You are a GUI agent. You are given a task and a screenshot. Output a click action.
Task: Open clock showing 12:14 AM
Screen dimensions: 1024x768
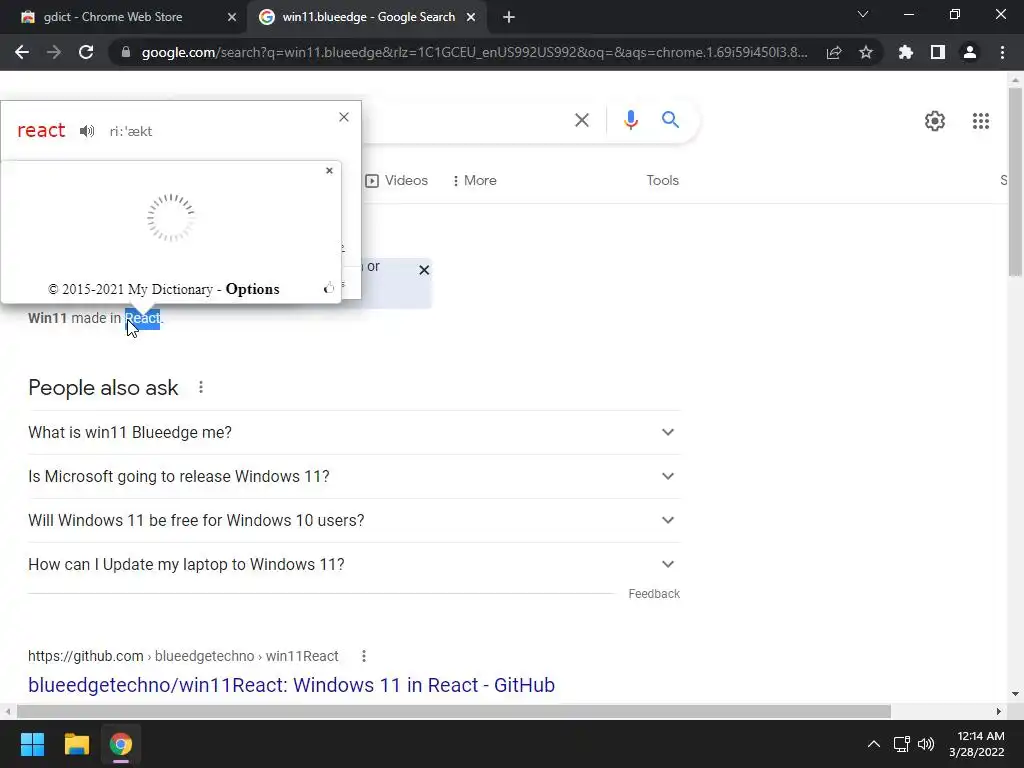(976, 744)
